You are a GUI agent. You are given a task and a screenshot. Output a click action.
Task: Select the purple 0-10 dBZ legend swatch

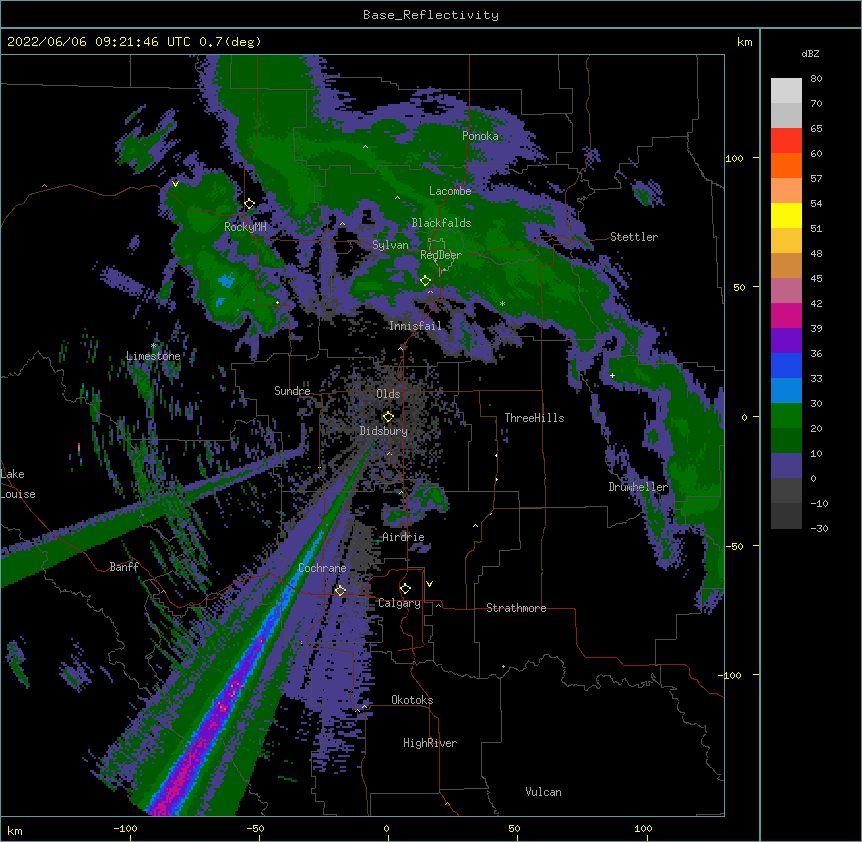pyautogui.click(x=786, y=466)
